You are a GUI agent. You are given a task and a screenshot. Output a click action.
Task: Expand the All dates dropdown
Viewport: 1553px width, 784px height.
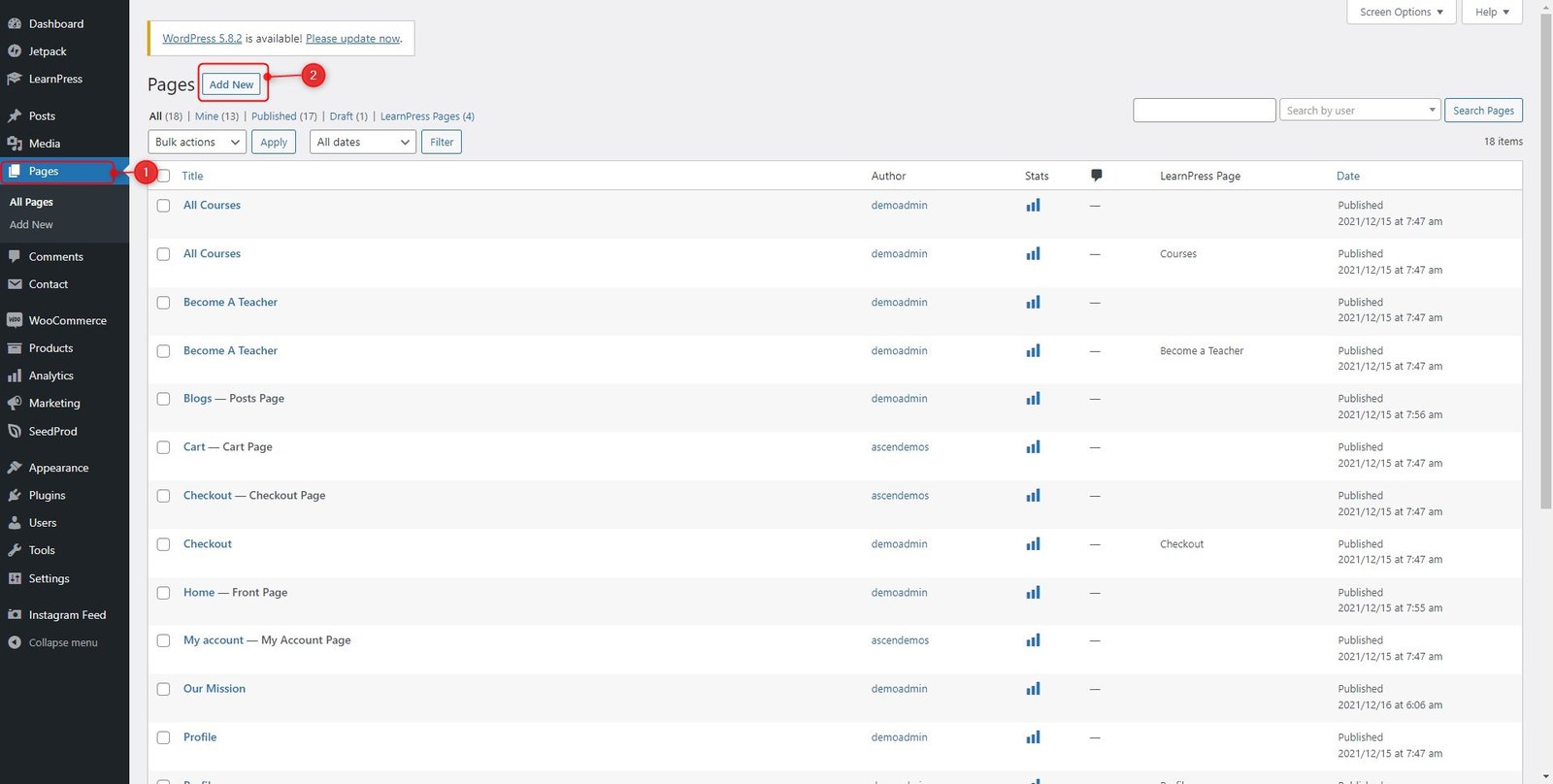tap(363, 142)
